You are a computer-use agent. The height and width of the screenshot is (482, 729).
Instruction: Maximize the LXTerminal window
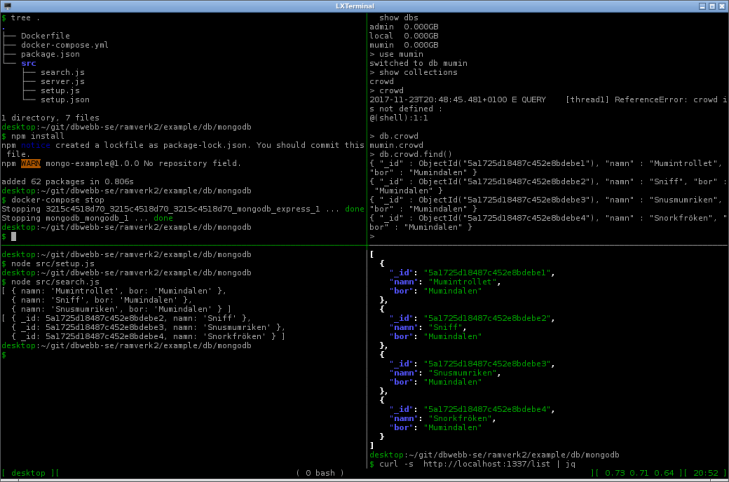712,6
